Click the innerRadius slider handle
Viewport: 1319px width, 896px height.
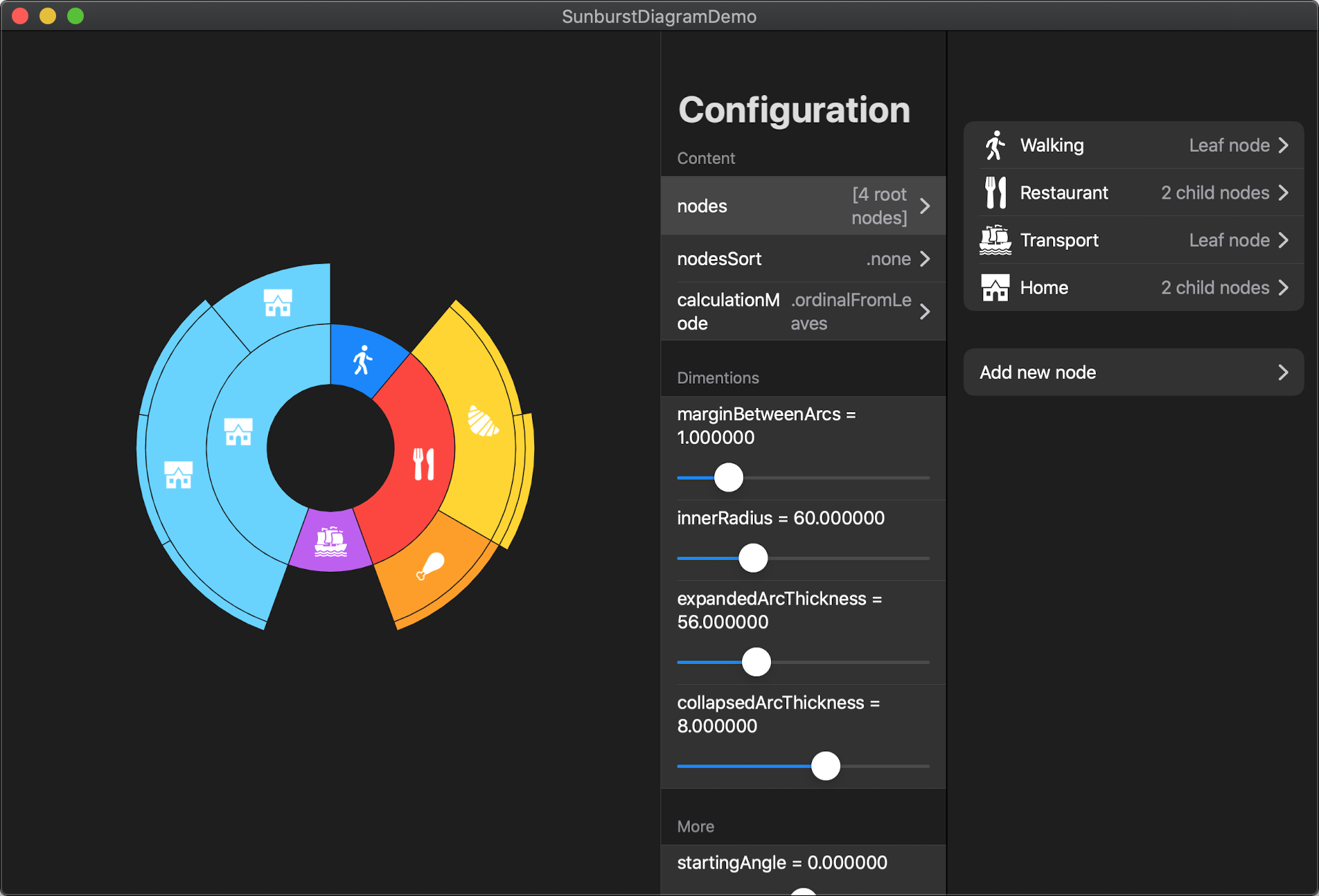(753, 558)
